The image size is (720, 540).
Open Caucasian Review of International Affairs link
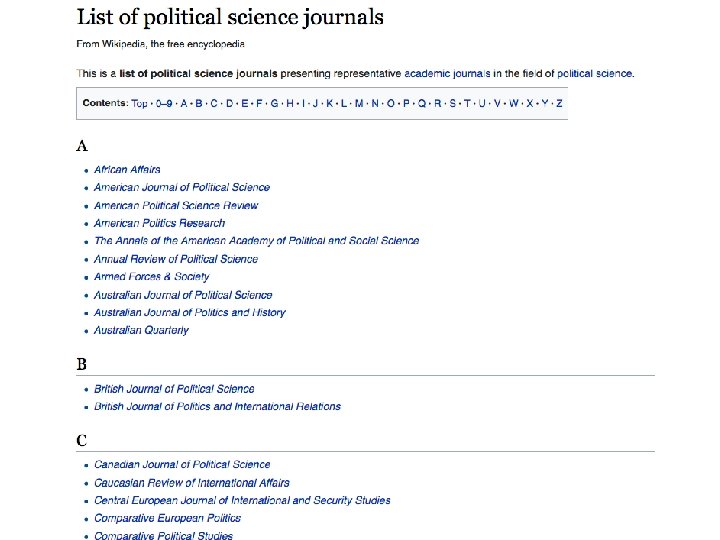(x=191, y=483)
